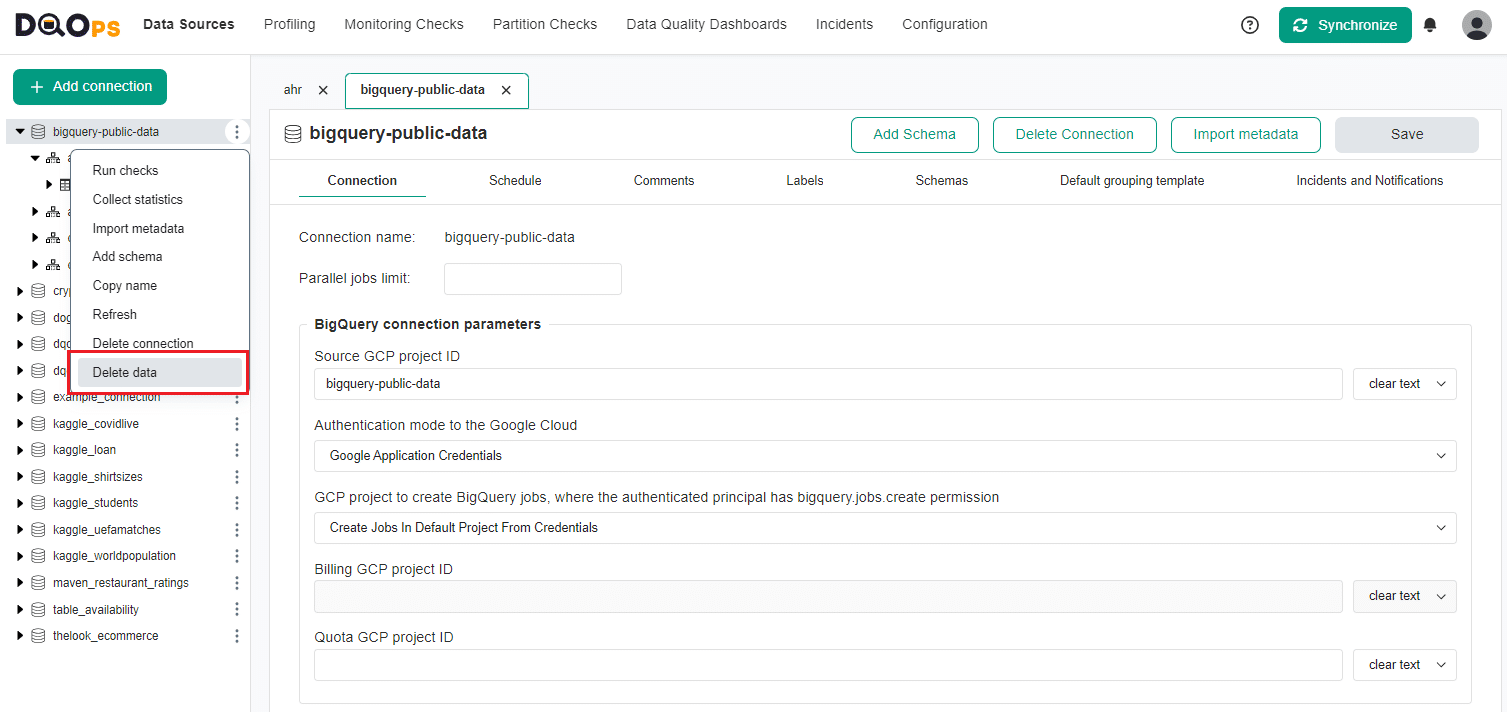Expand the kaggle_uefamatches connection

[x=20, y=530]
